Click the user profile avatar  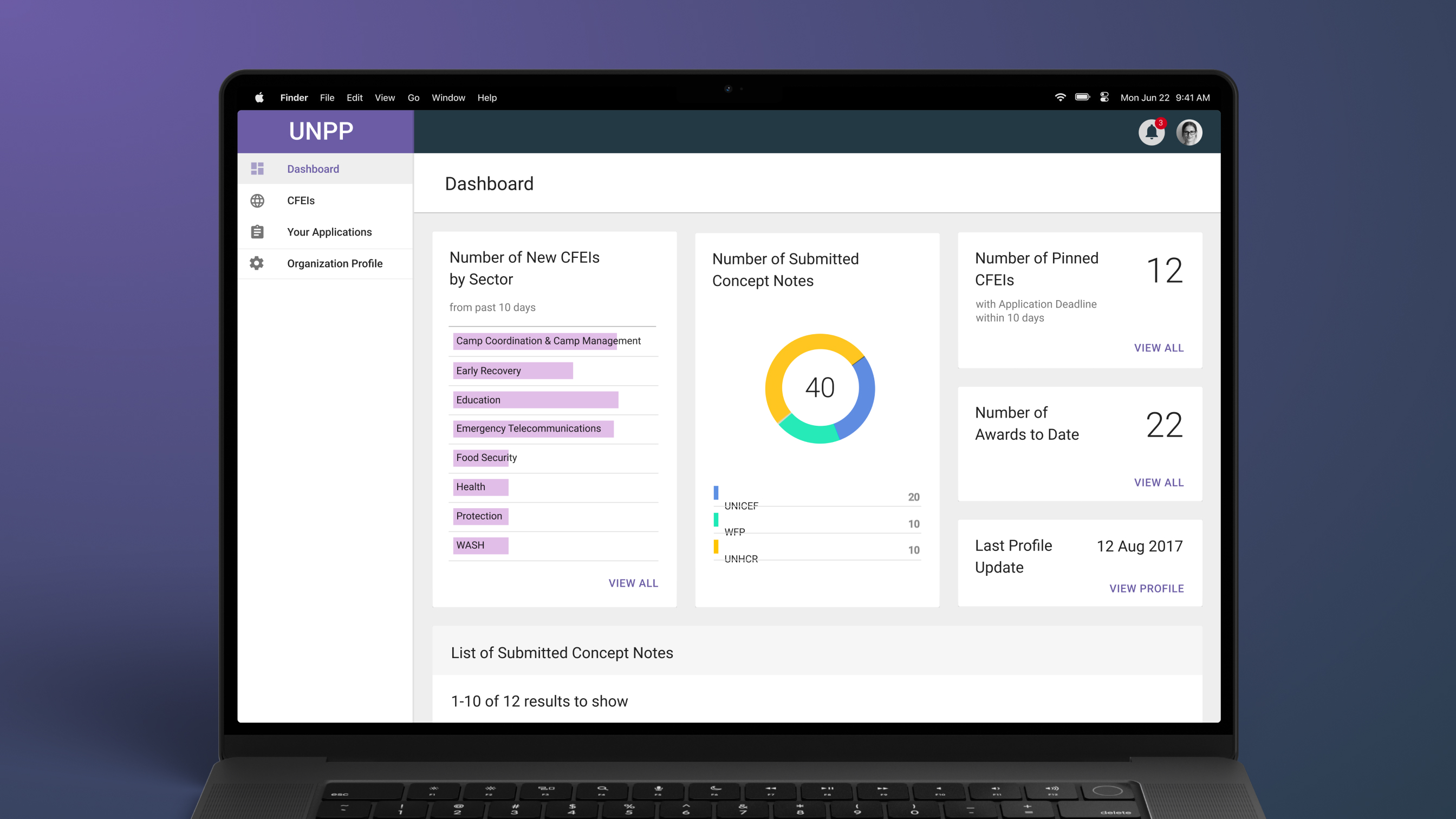pyautogui.click(x=1189, y=132)
